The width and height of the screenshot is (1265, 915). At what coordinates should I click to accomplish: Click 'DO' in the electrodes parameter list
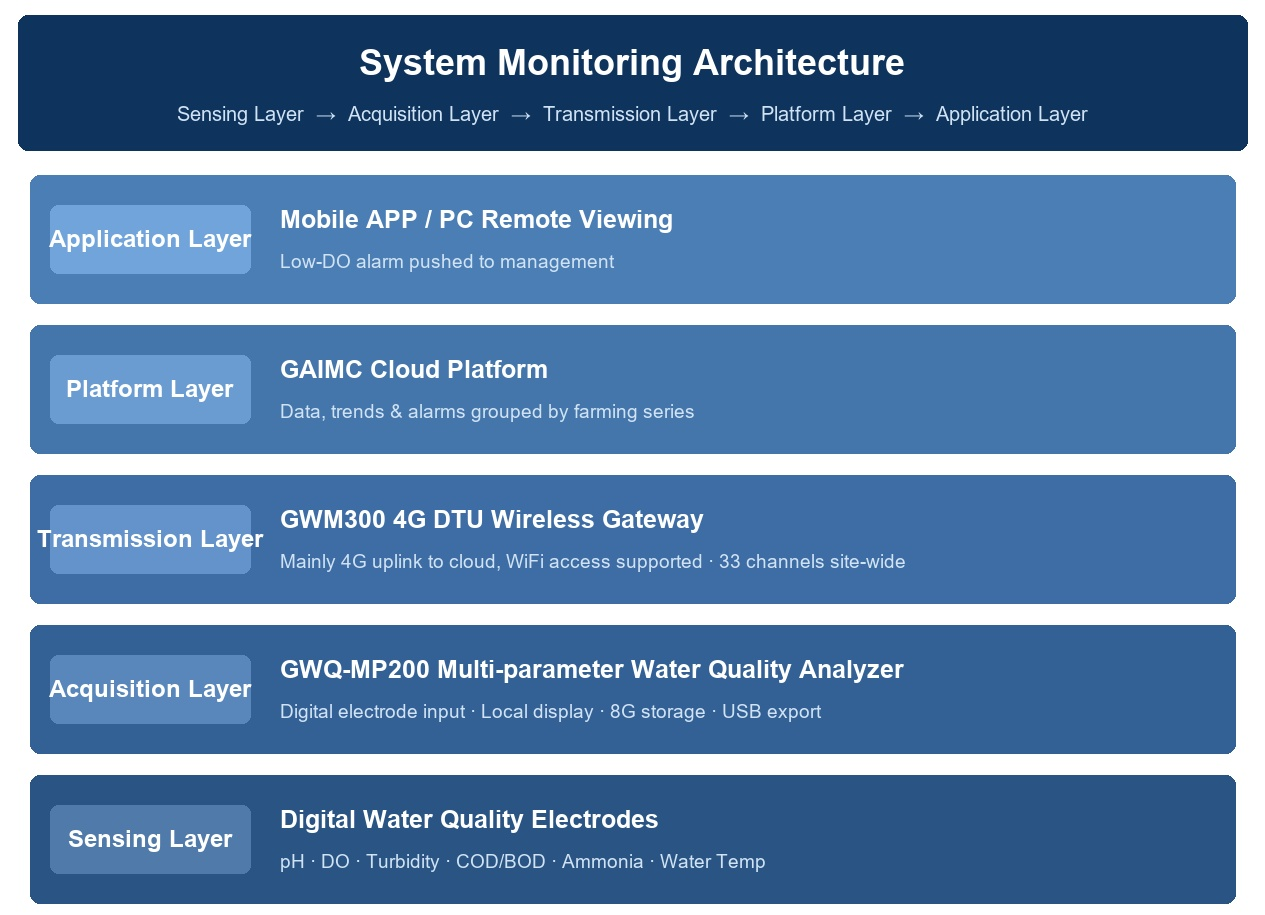coord(336,862)
